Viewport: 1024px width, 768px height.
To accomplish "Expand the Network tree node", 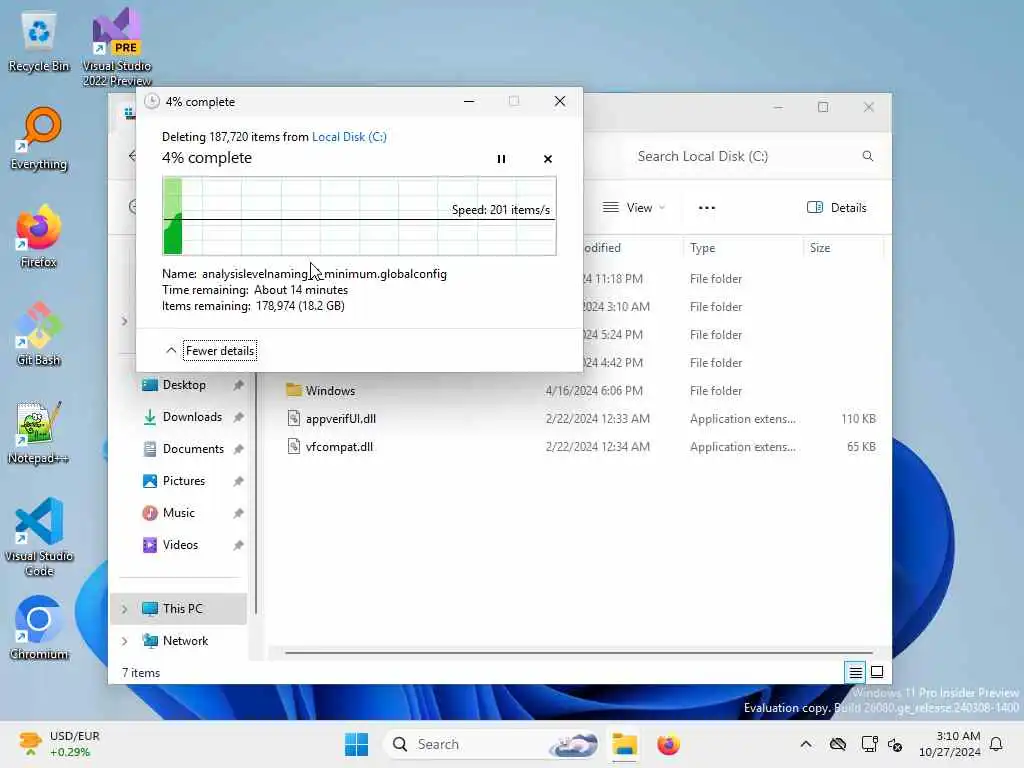I will (x=125, y=641).
